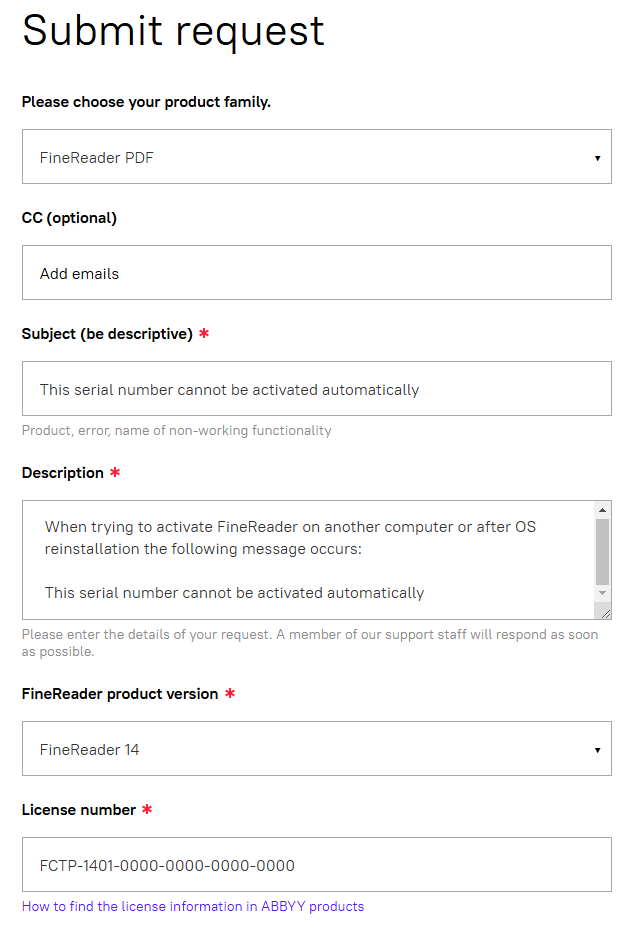The image size is (635, 933).
Task: Click the CC (optional) label
Action: 69,218
